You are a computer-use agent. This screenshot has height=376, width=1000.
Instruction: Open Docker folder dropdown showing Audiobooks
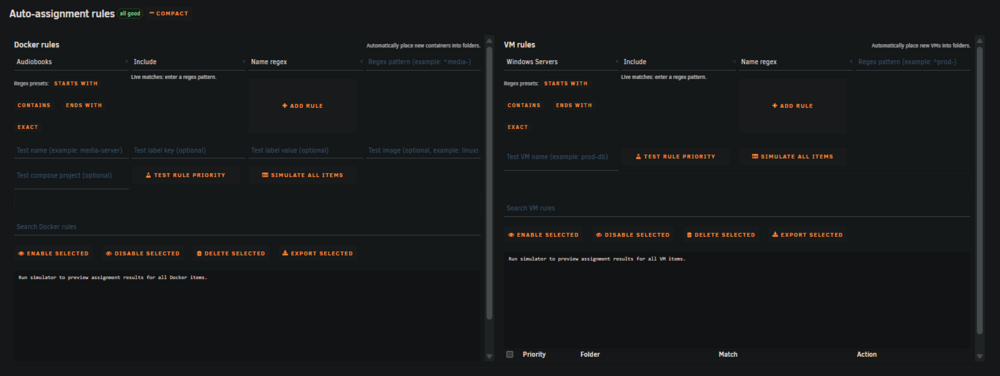point(71,62)
